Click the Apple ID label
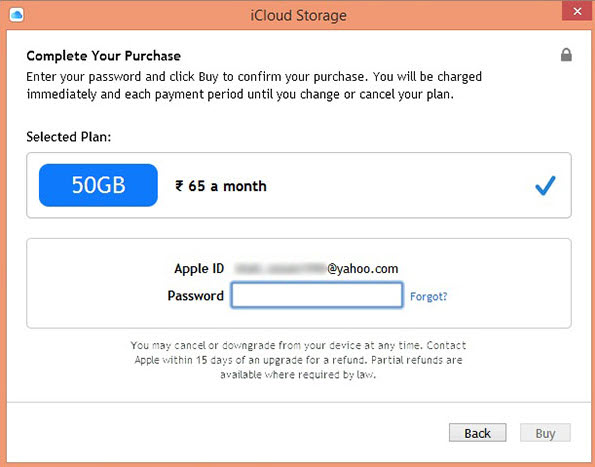Image resolution: width=595 pixels, height=467 pixels. click(x=199, y=269)
